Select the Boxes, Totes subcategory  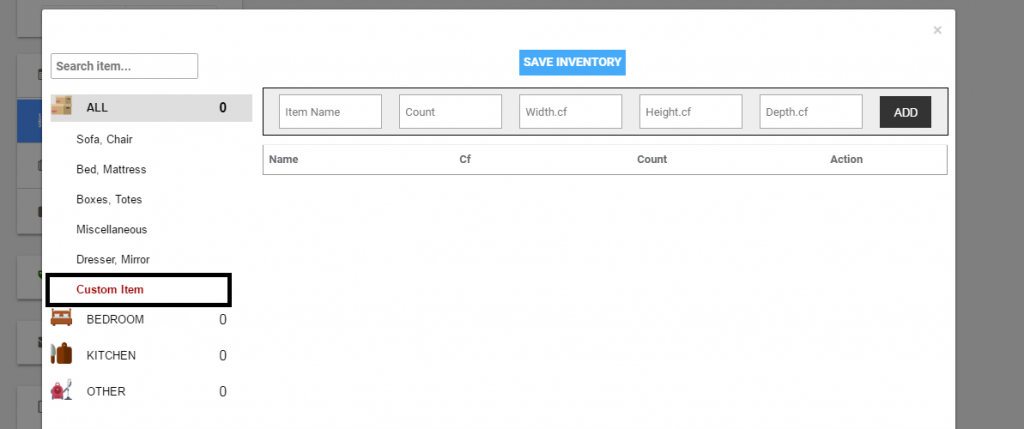point(109,199)
